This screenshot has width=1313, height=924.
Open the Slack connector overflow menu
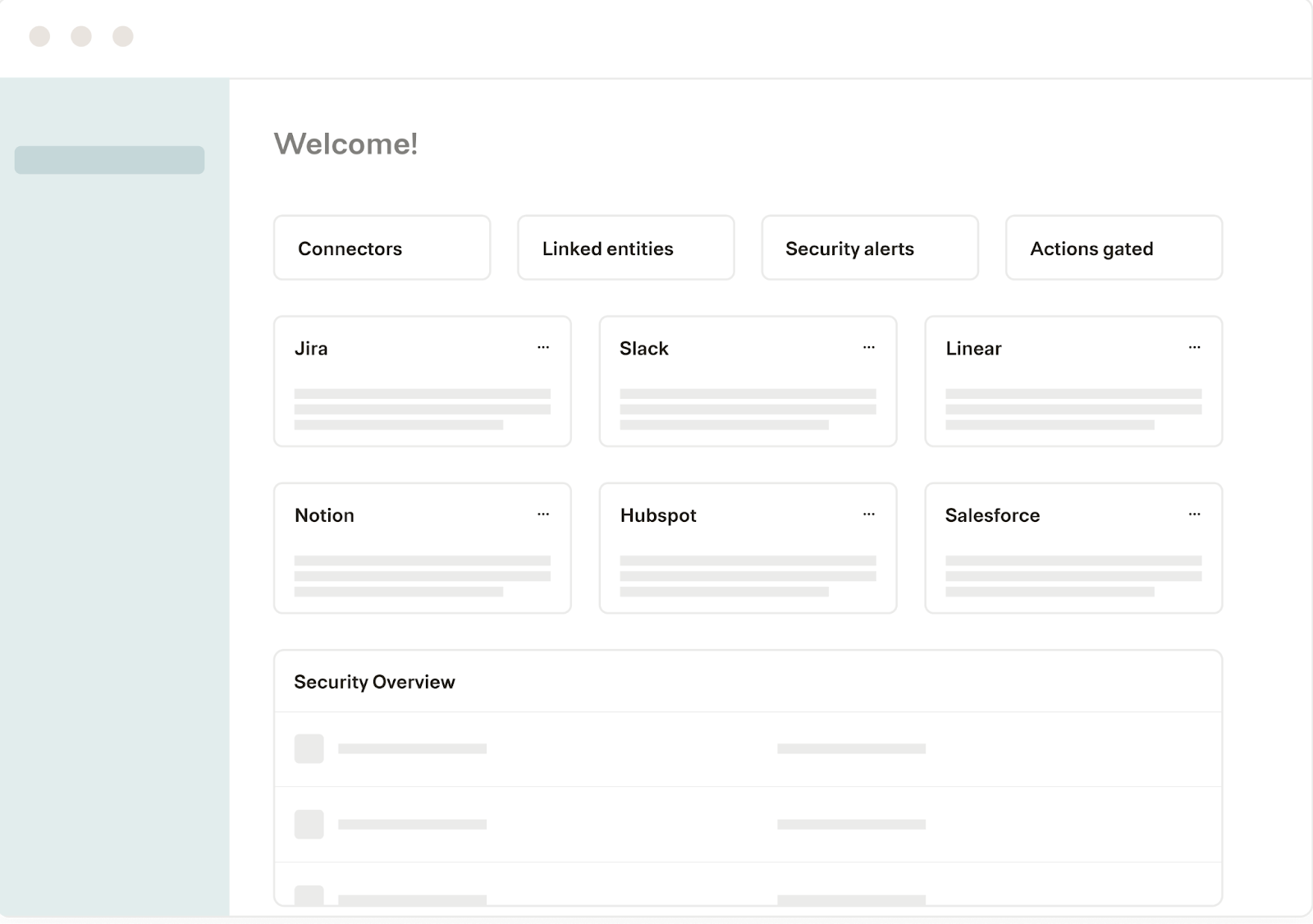pos(869,347)
